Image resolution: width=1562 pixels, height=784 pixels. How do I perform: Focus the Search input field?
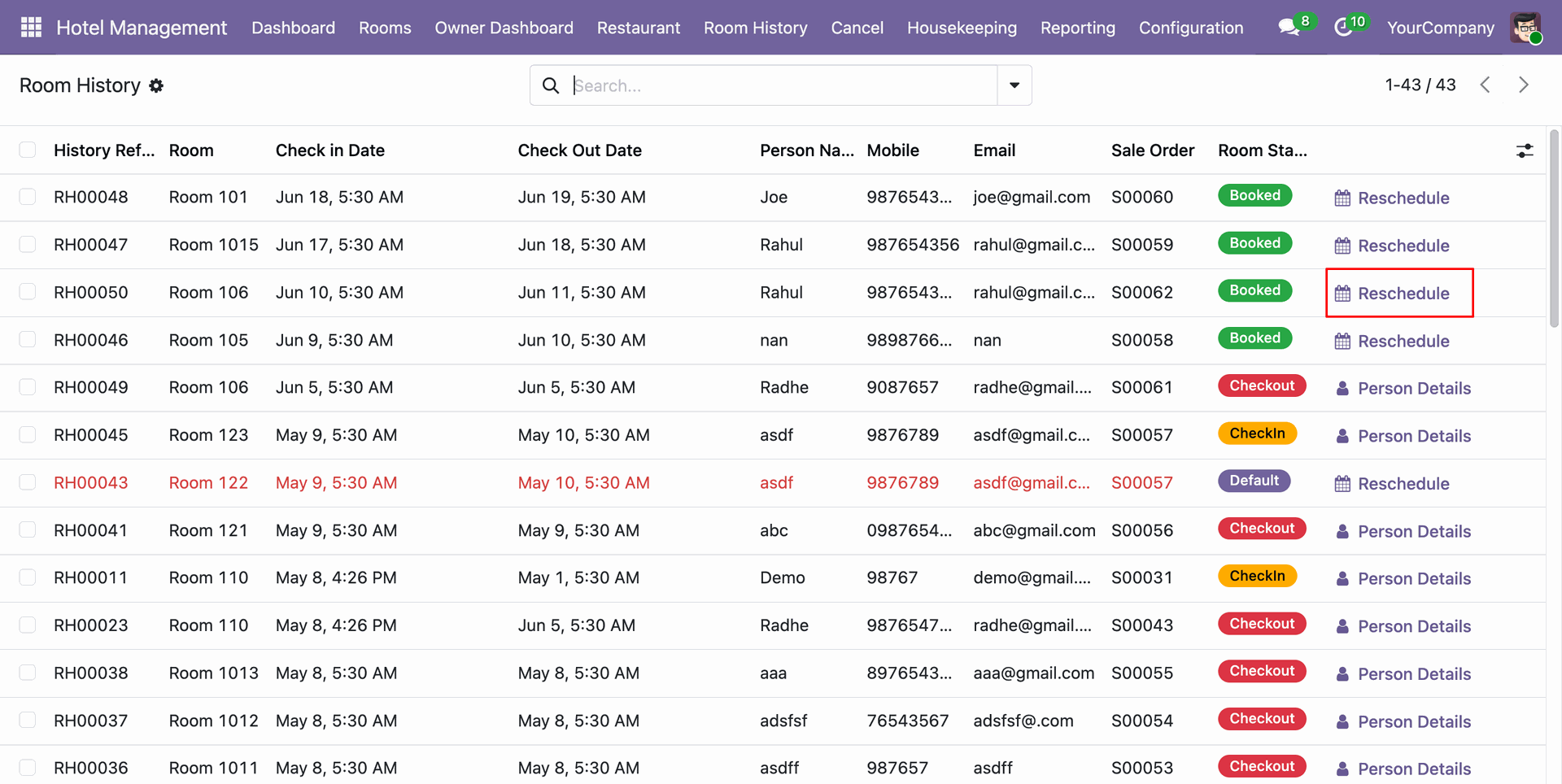(781, 85)
